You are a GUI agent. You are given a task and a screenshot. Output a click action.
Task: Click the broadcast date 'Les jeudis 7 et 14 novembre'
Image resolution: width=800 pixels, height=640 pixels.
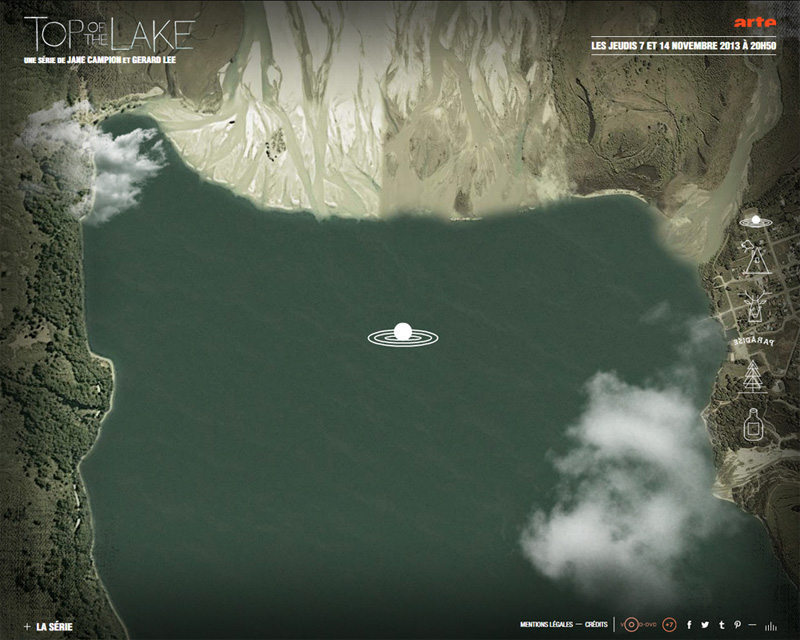pyautogui.click(x=684, y=46)
